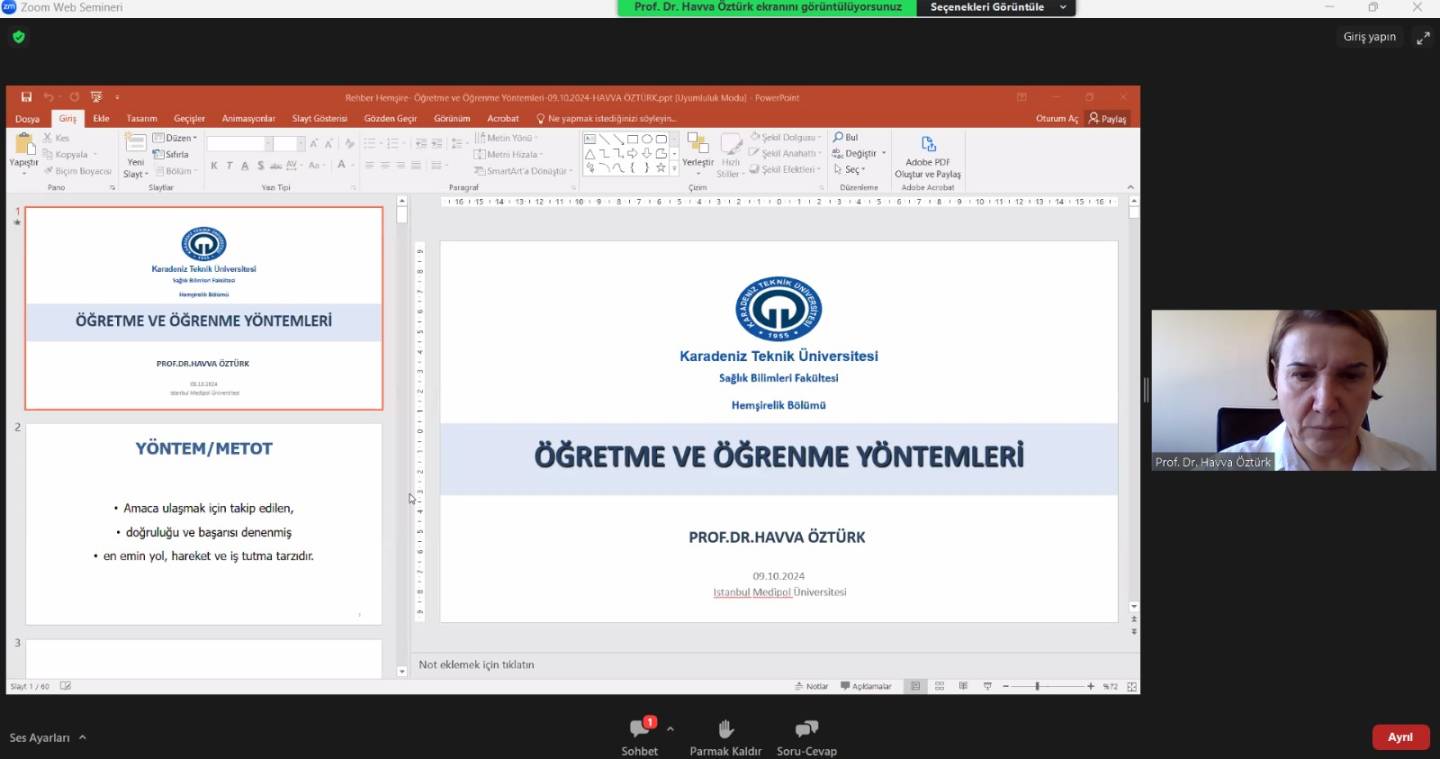Open the font size combo box
Viewport: 1440px width, 759px height.
coord(288,144)
